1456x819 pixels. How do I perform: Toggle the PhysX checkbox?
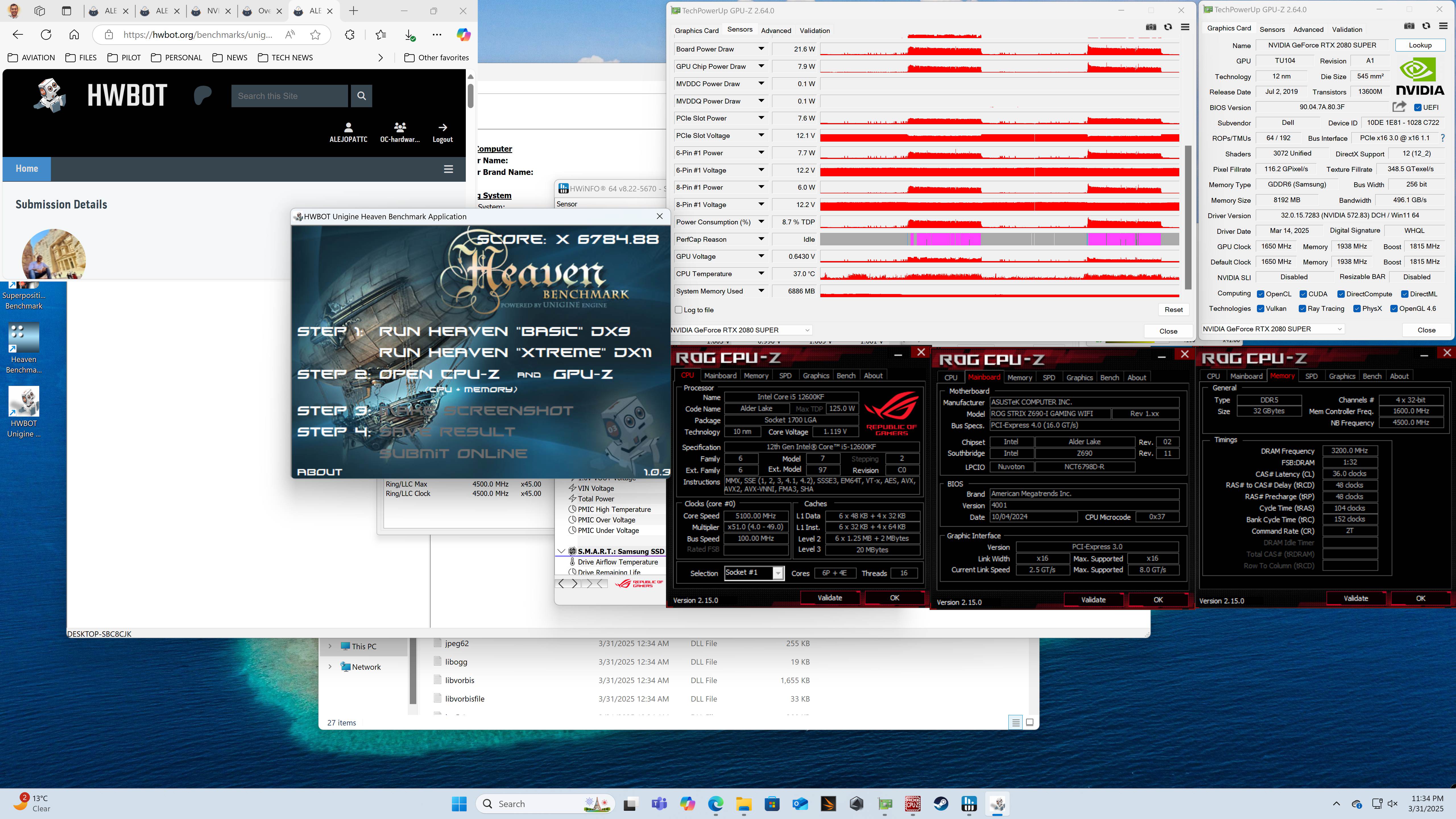click(1357, 309)
